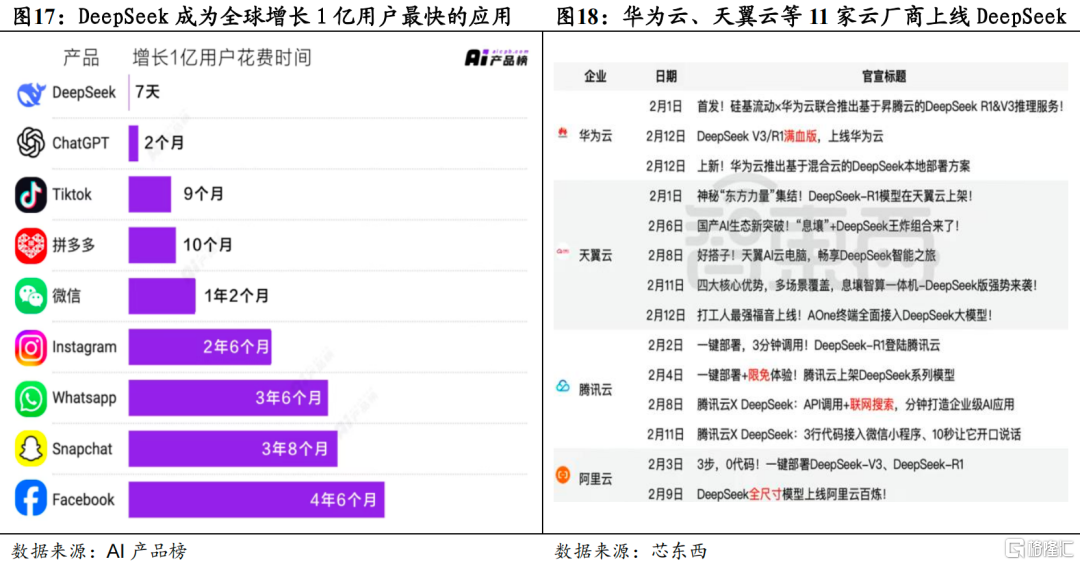Click the headline '四大核心优势，多场景覆盖'
The width and height of the screenshot is (1080, 565).
[x=866, y=285]
